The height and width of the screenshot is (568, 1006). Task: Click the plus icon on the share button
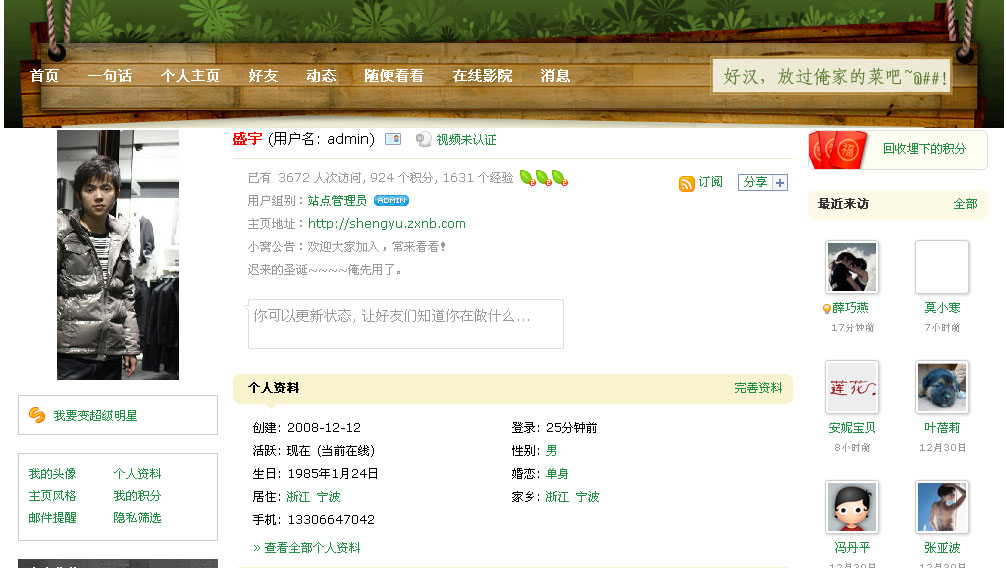(780, 182)
